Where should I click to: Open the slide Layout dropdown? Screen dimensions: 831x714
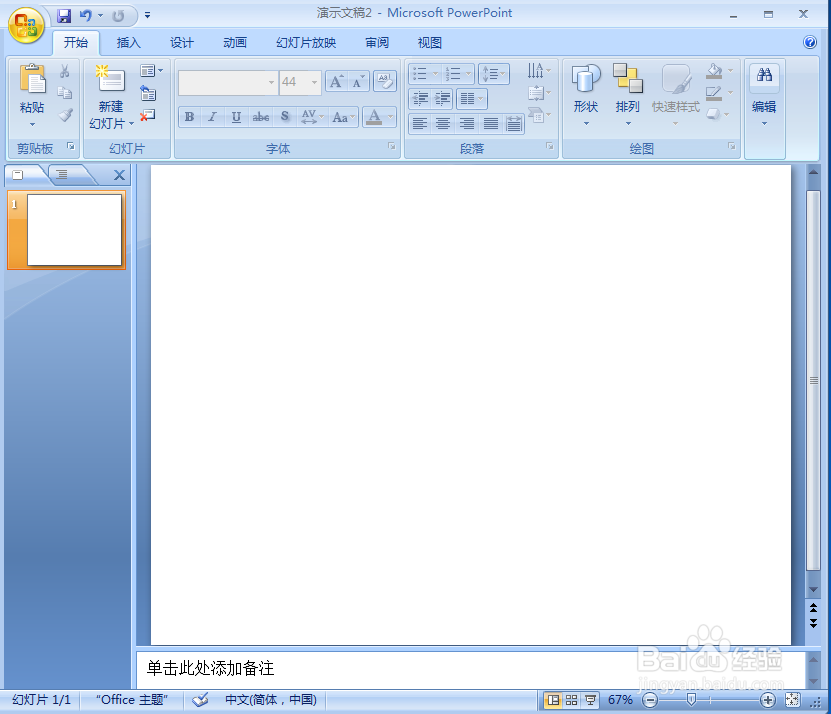[x=151, y=70]
